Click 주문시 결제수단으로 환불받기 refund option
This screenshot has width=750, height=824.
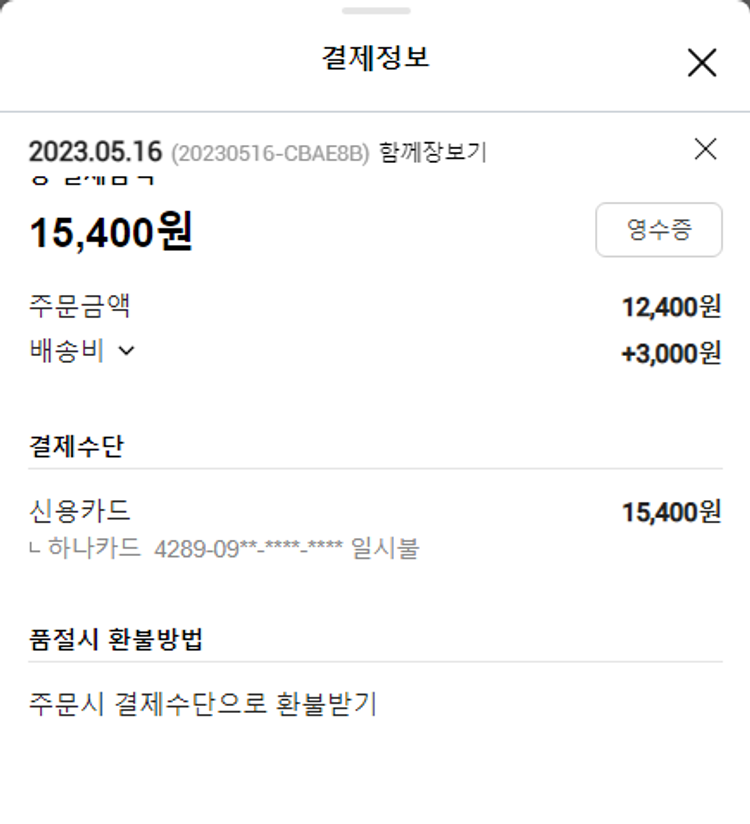coord(203,704)
